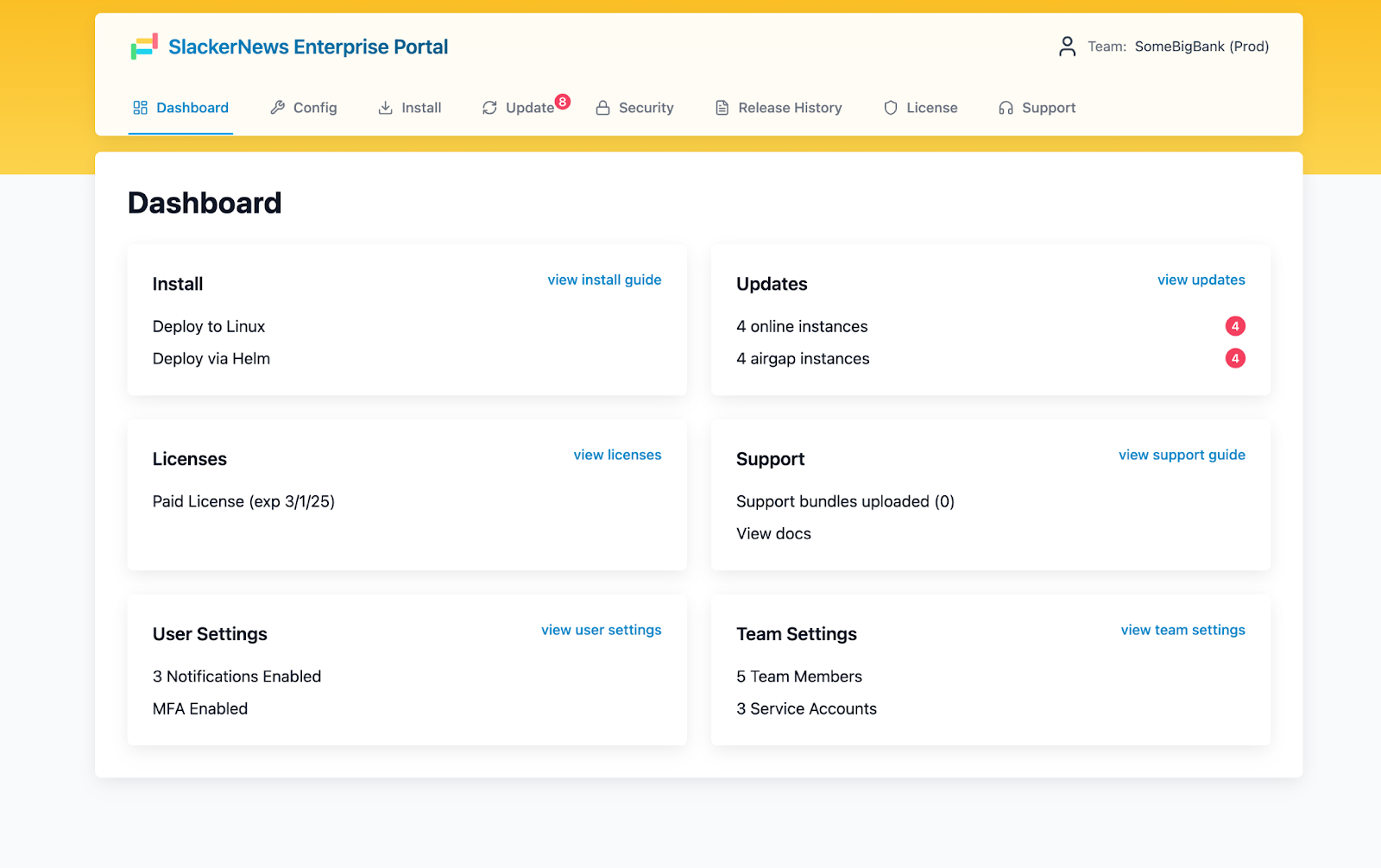This screenshot has width=1381, height=868.
Task: Open View docs in Support card
Action: [773, 533]
